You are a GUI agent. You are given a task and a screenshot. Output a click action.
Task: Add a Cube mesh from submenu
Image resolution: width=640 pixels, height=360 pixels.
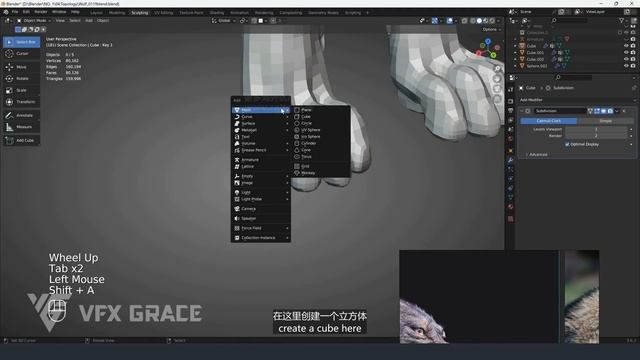(321, 116)
